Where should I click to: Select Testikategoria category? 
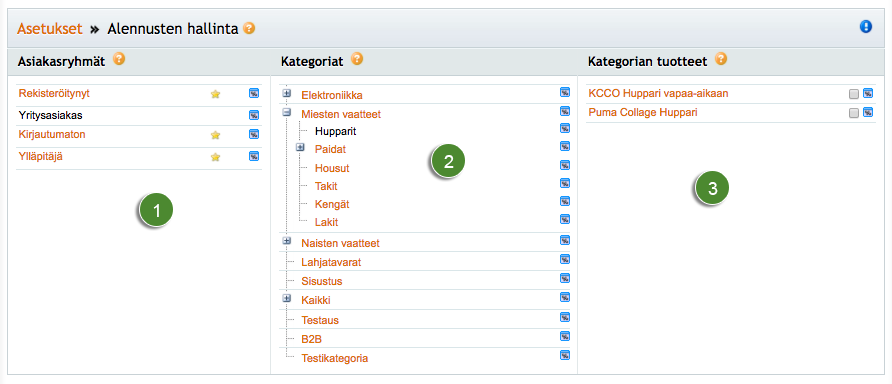334,358
